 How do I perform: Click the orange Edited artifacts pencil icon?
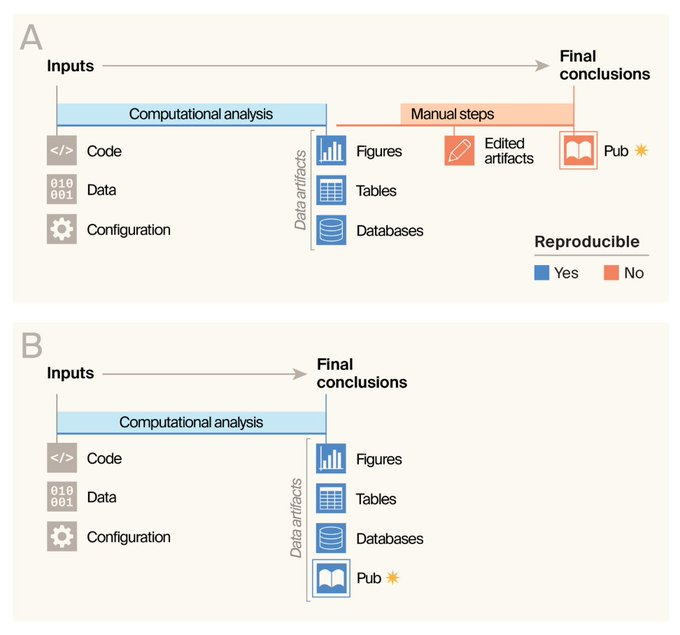pyautogui.click(x=459, y=151)
